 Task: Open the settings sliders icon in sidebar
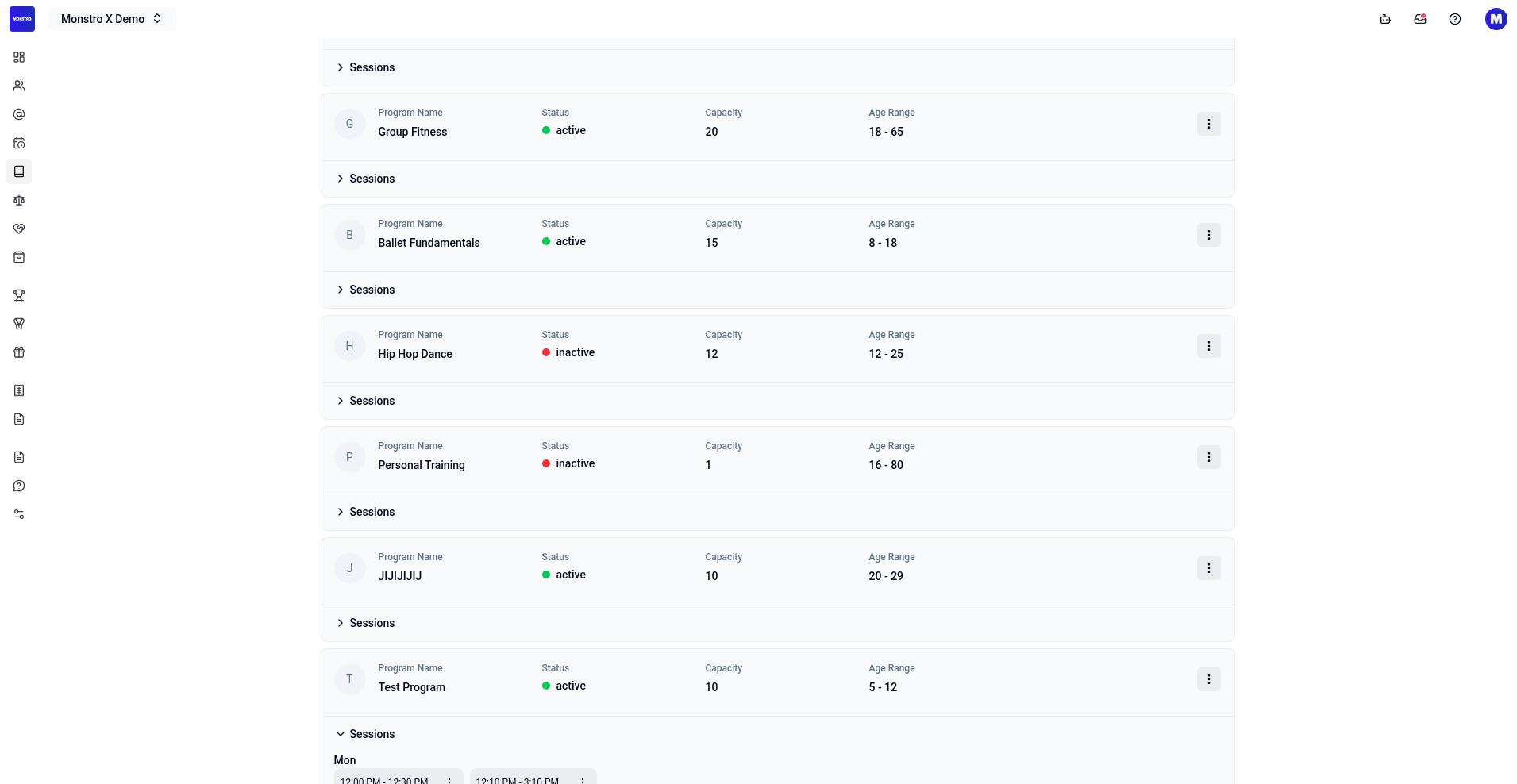click(x=19, y=514)
